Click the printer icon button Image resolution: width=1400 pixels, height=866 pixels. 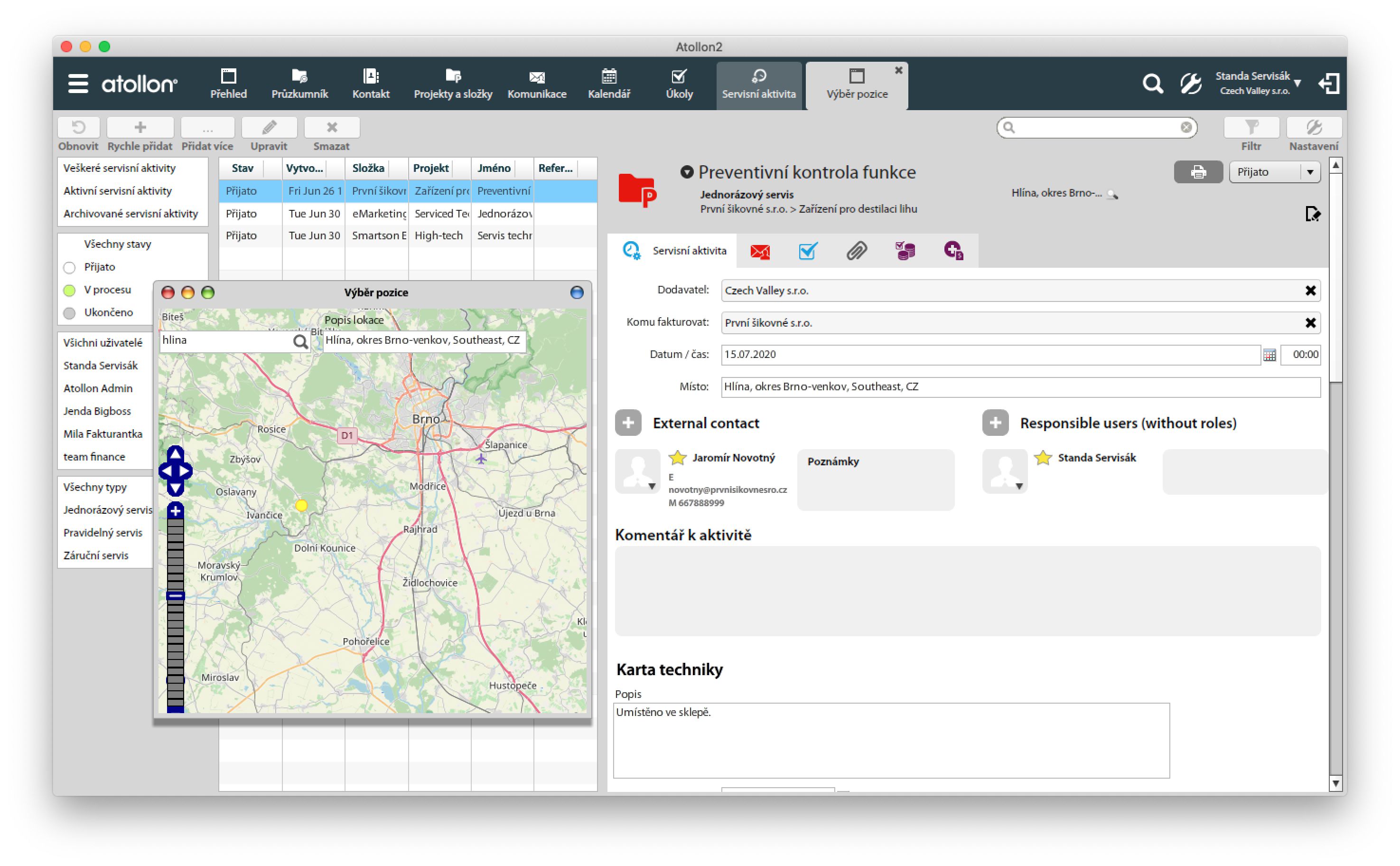(x=1198, y=172)
